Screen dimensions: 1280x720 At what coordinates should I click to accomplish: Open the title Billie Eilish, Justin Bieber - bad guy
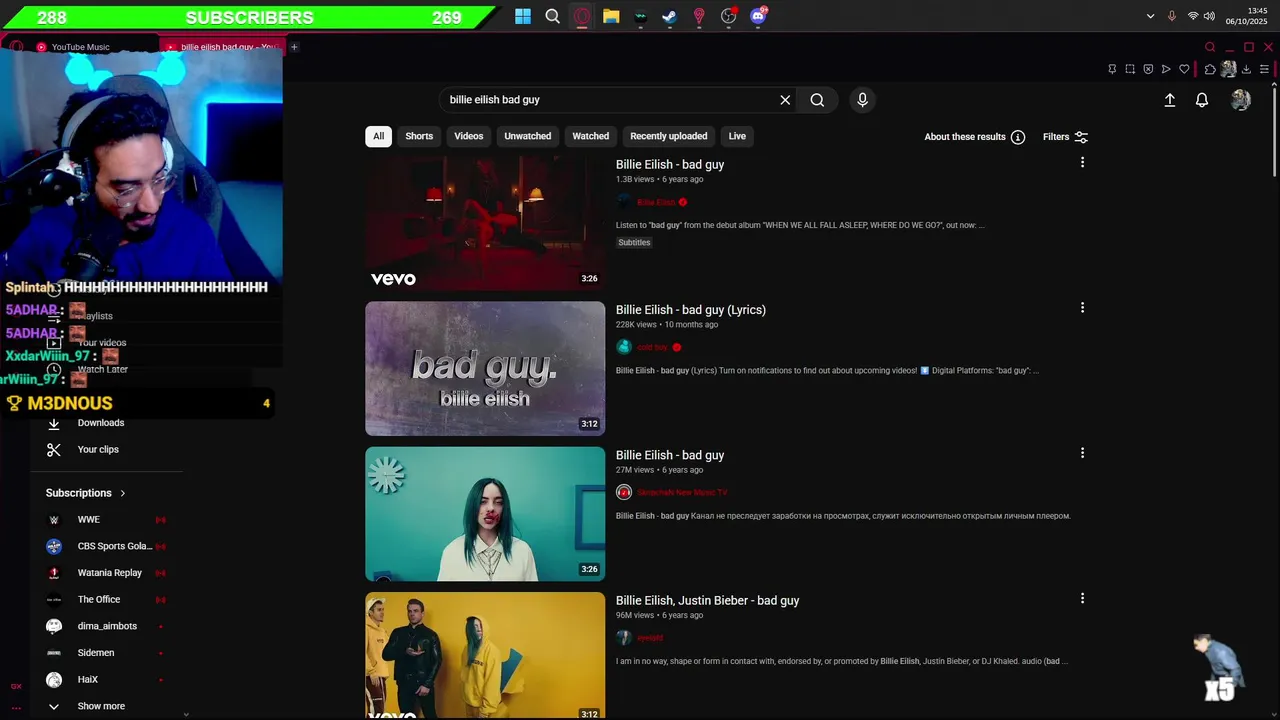(707, 600)
